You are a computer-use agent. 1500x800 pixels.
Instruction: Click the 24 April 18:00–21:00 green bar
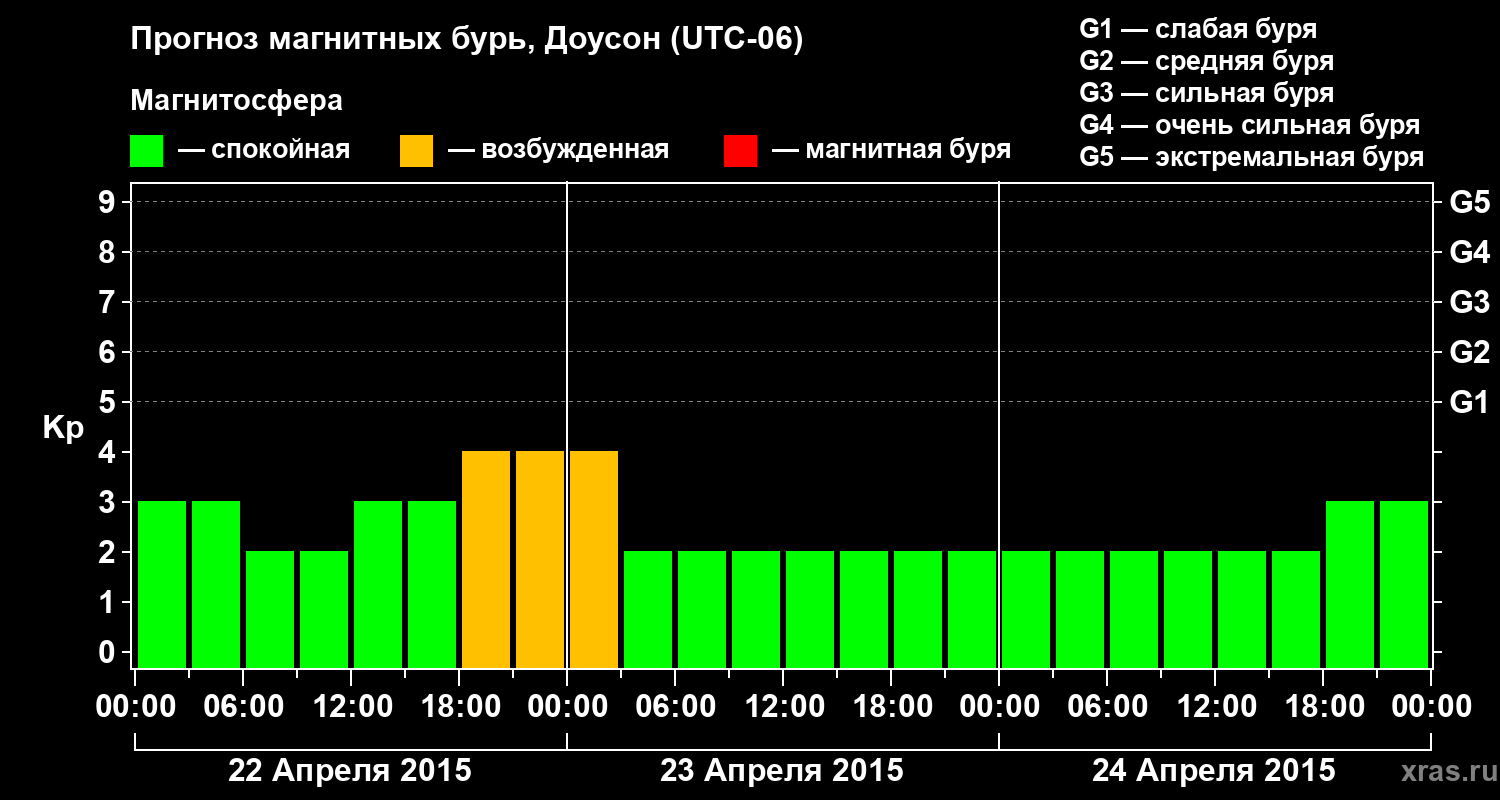1350,584
